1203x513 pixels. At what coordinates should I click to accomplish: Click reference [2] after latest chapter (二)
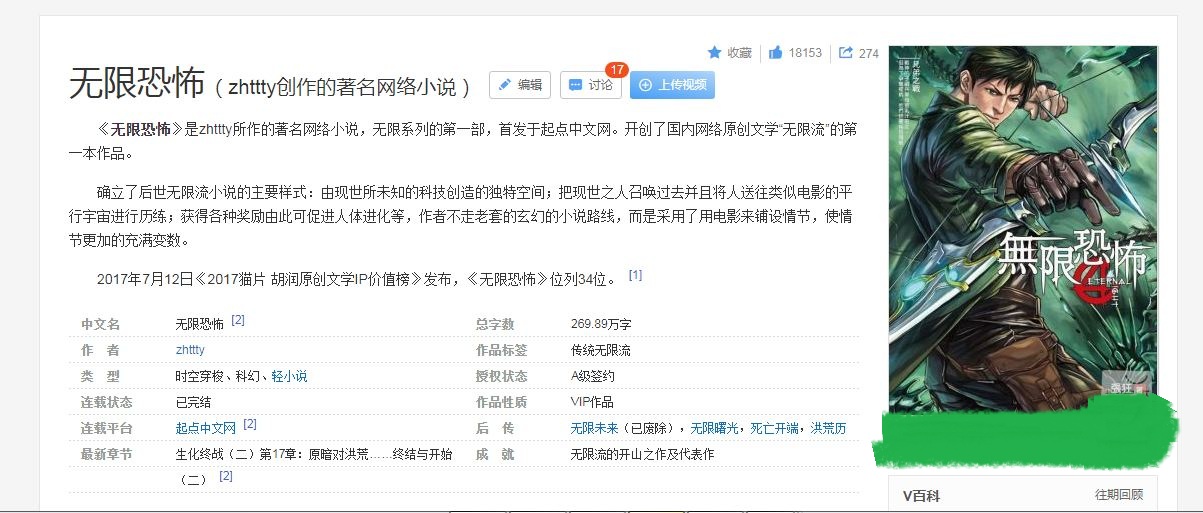coord(226,477)
